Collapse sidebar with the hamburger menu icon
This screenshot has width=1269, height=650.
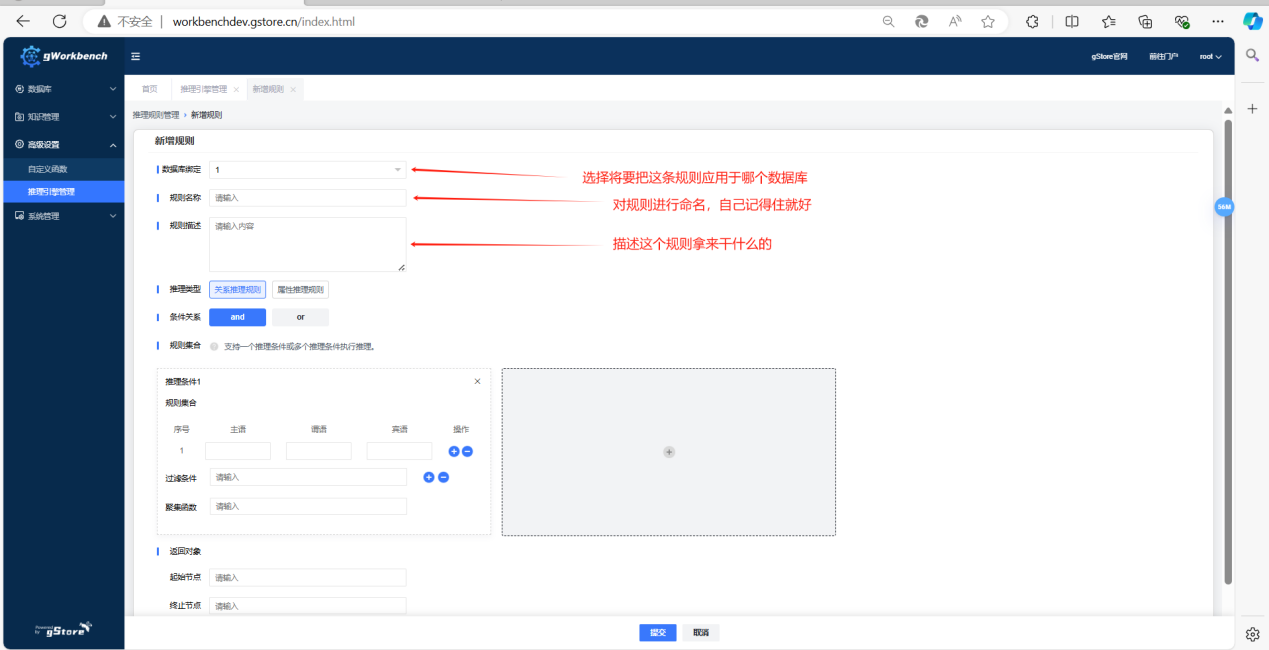[135, 56]
